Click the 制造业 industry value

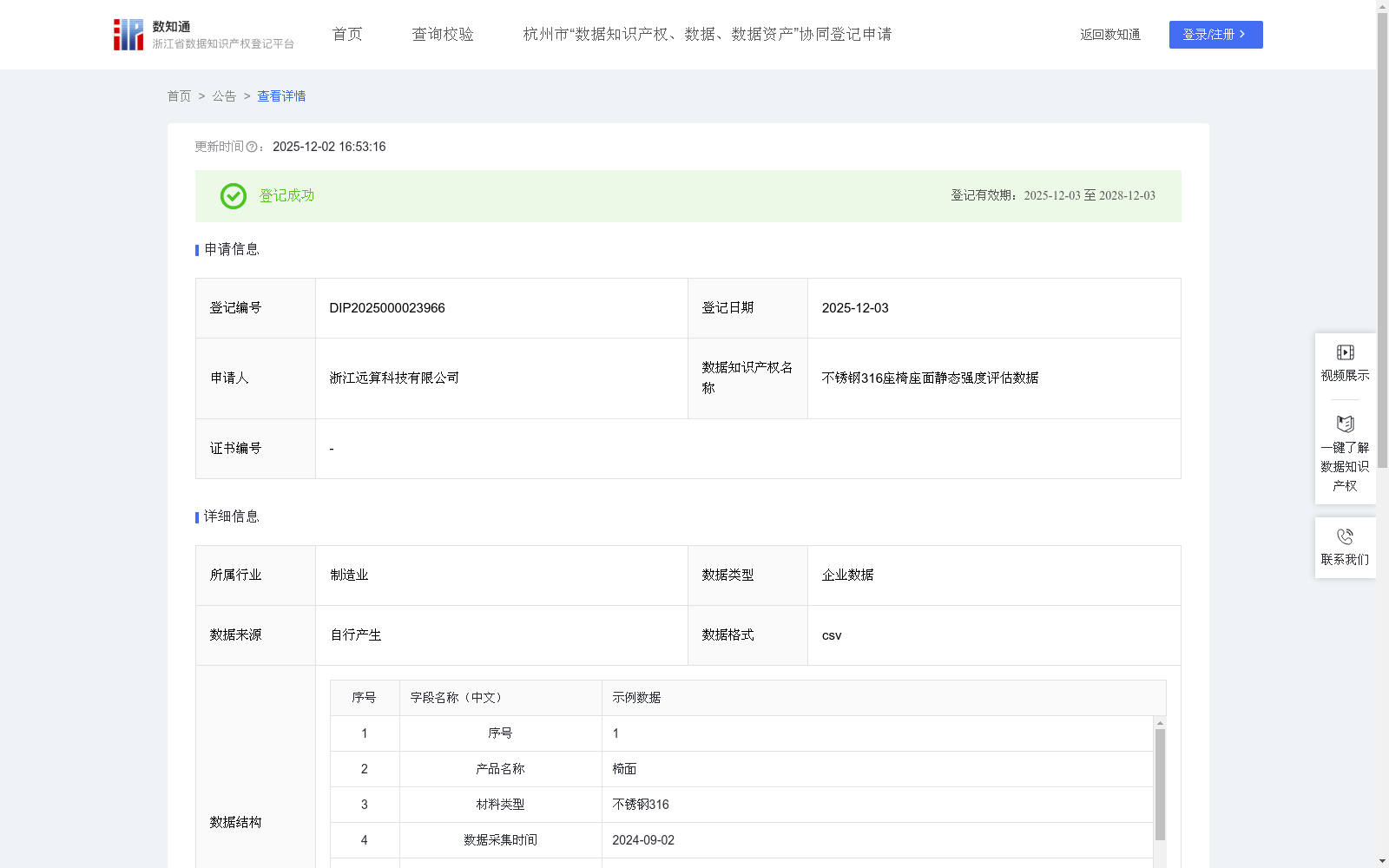tap(349, 575)
